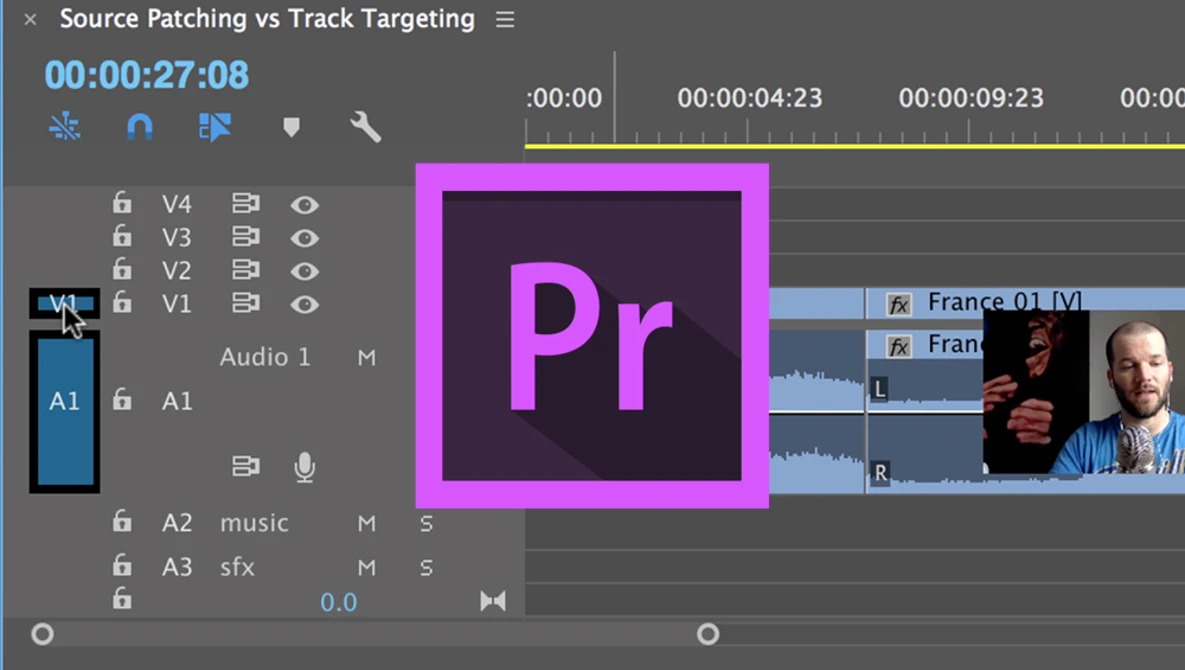Target the V4 track

(x=177, y=204)
